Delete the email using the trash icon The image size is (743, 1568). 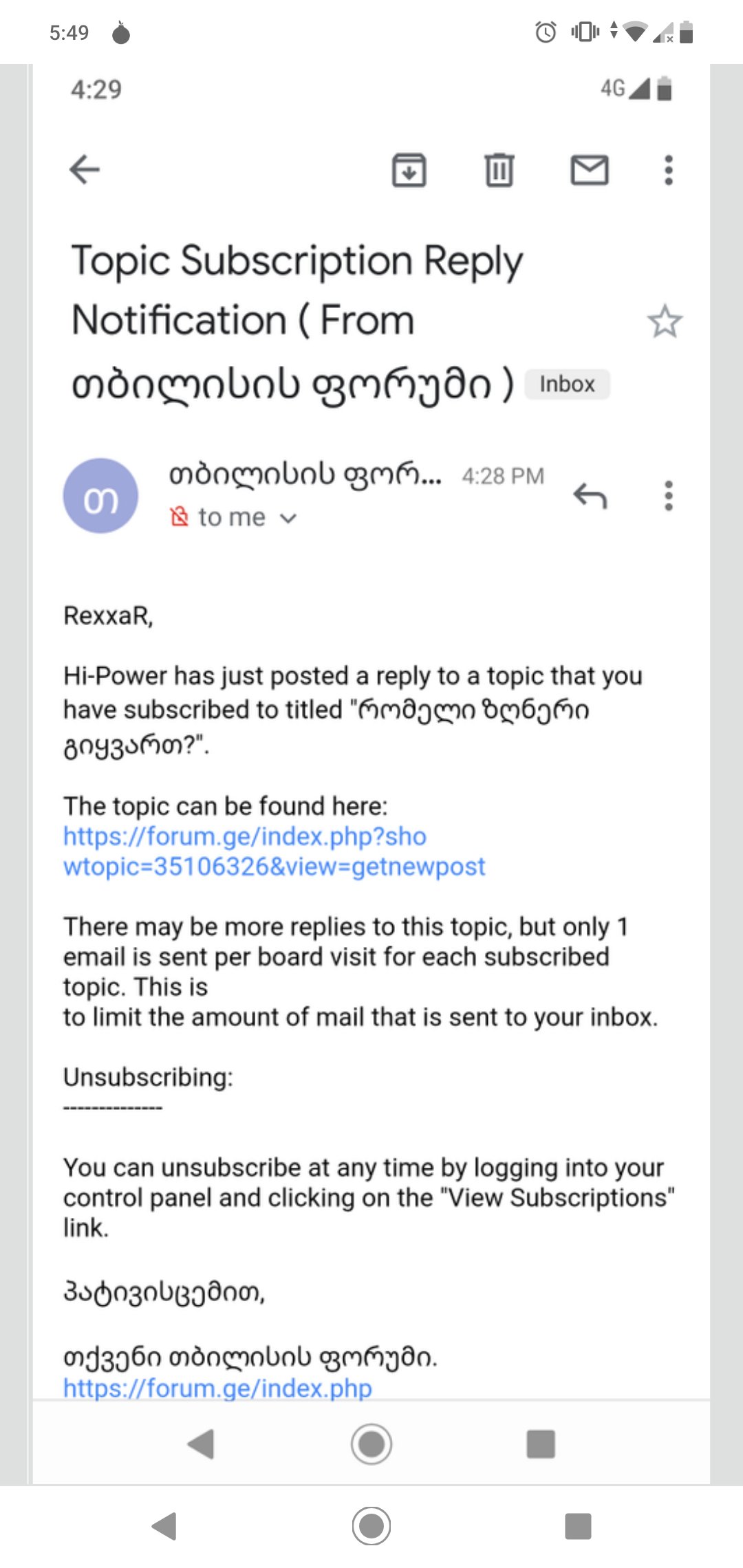tap(498, 171)
